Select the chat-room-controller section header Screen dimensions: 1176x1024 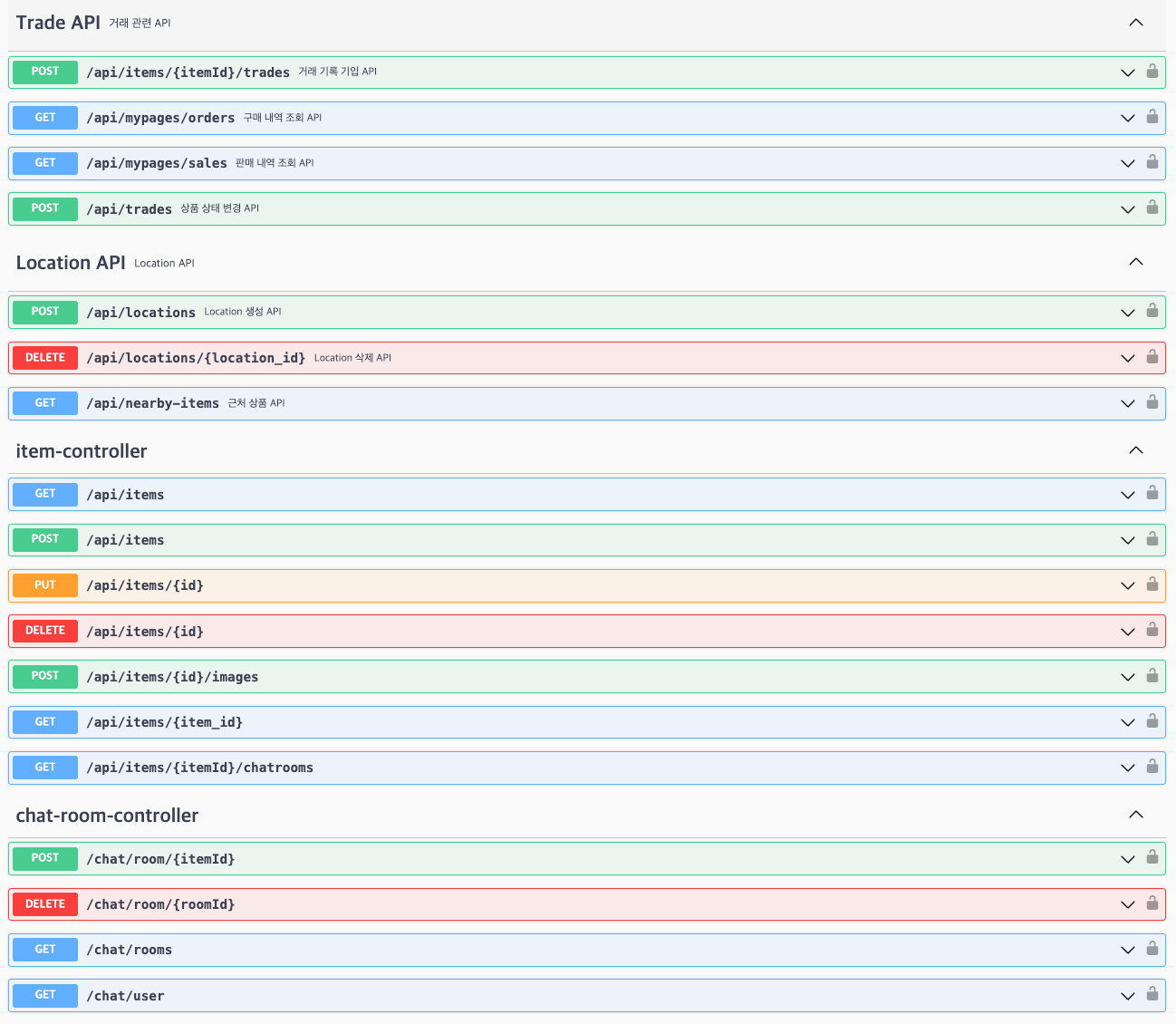click(107, 815)
